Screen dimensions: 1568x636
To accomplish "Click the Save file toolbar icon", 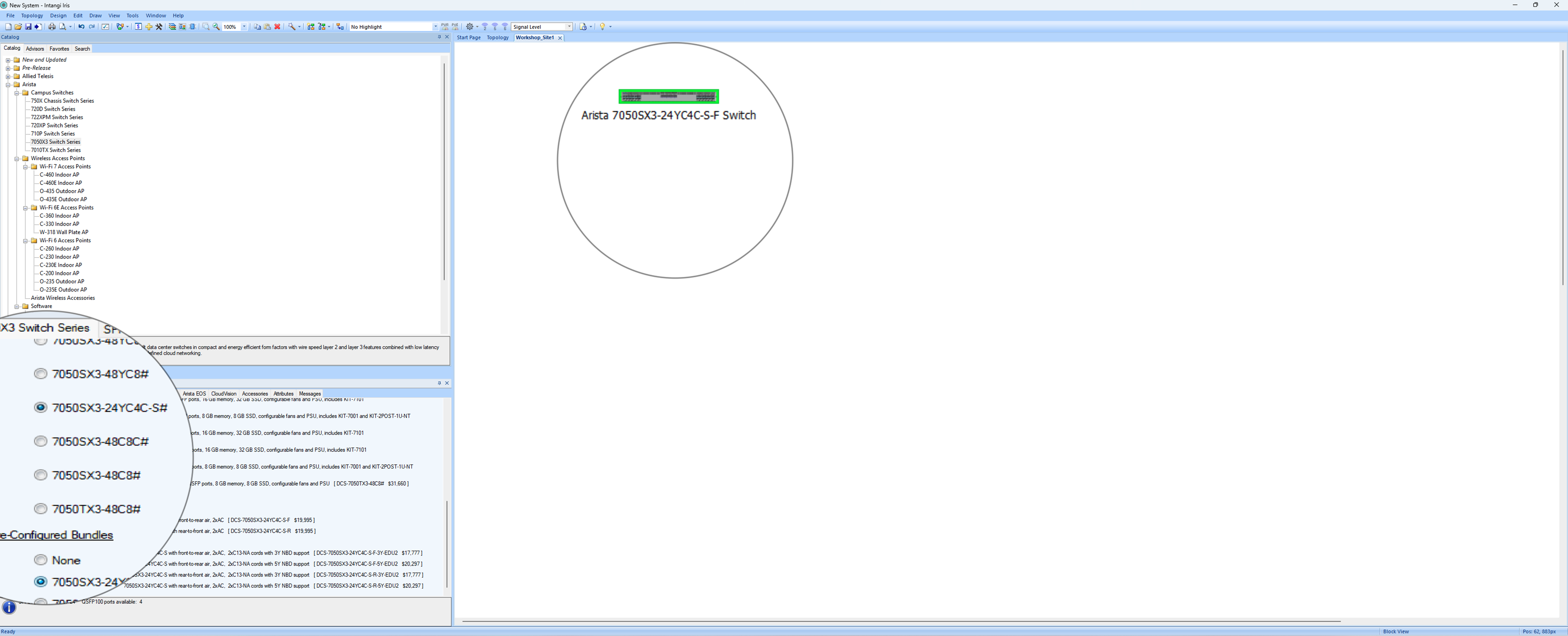I will click(28, 27).
